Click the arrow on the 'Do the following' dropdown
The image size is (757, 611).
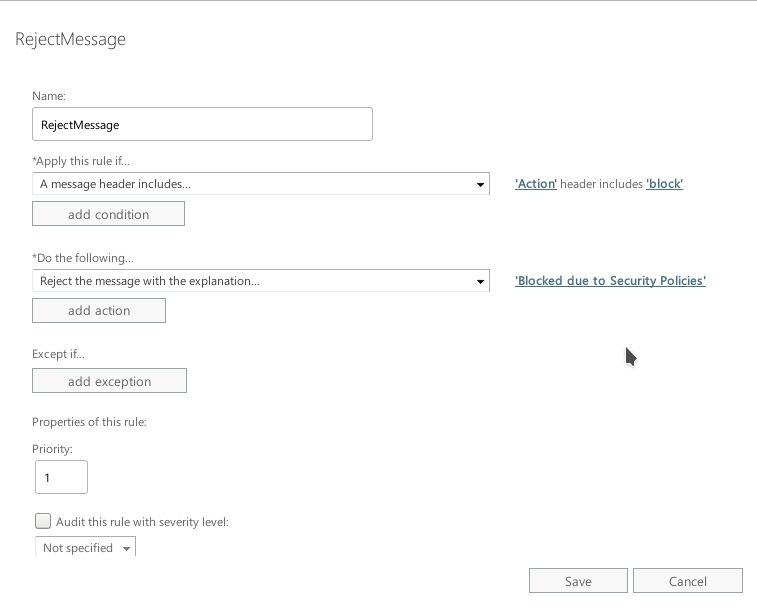click(x=481, y=281)
